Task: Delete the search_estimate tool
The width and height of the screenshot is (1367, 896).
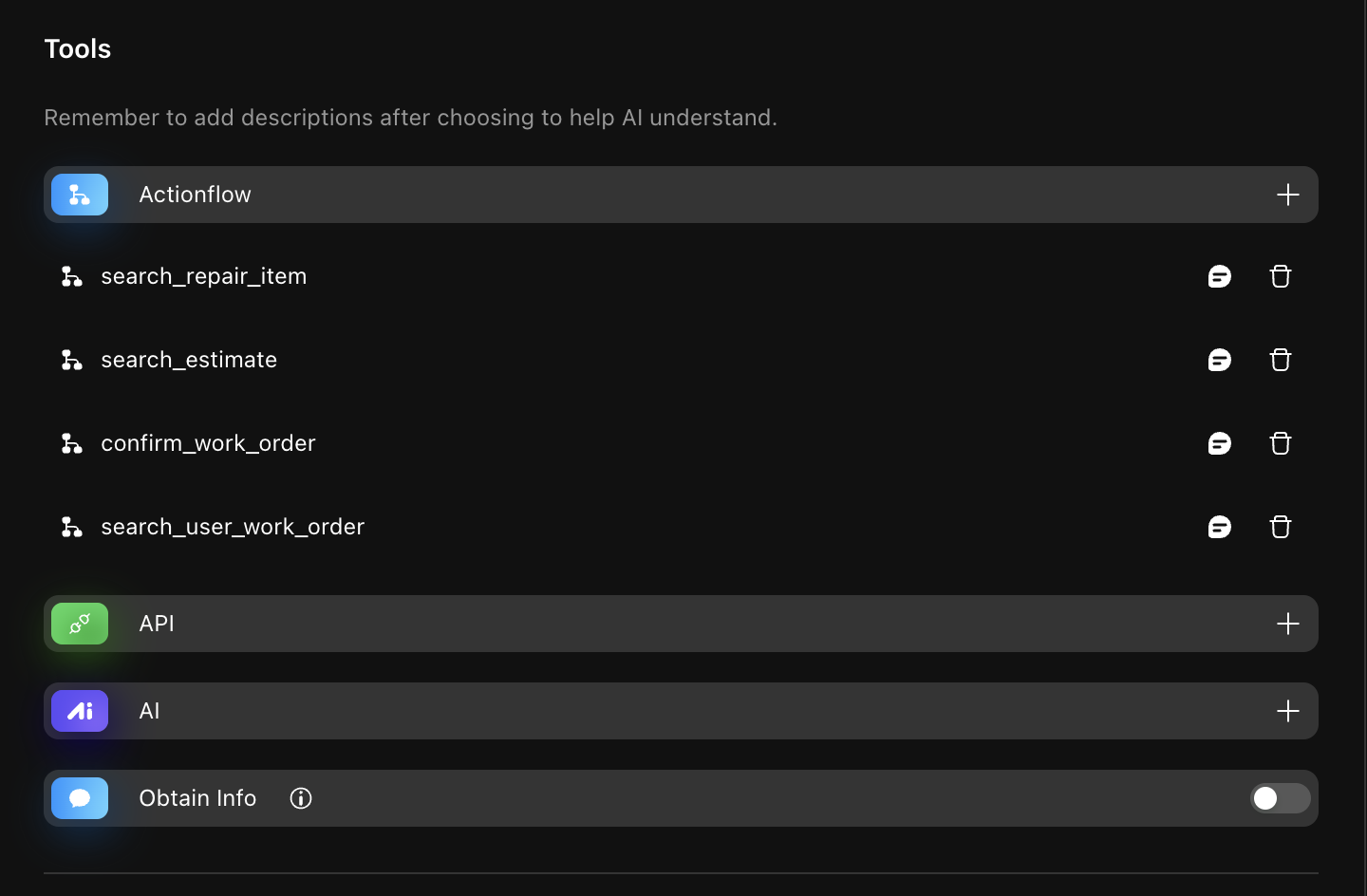Action: (1281, 360)
